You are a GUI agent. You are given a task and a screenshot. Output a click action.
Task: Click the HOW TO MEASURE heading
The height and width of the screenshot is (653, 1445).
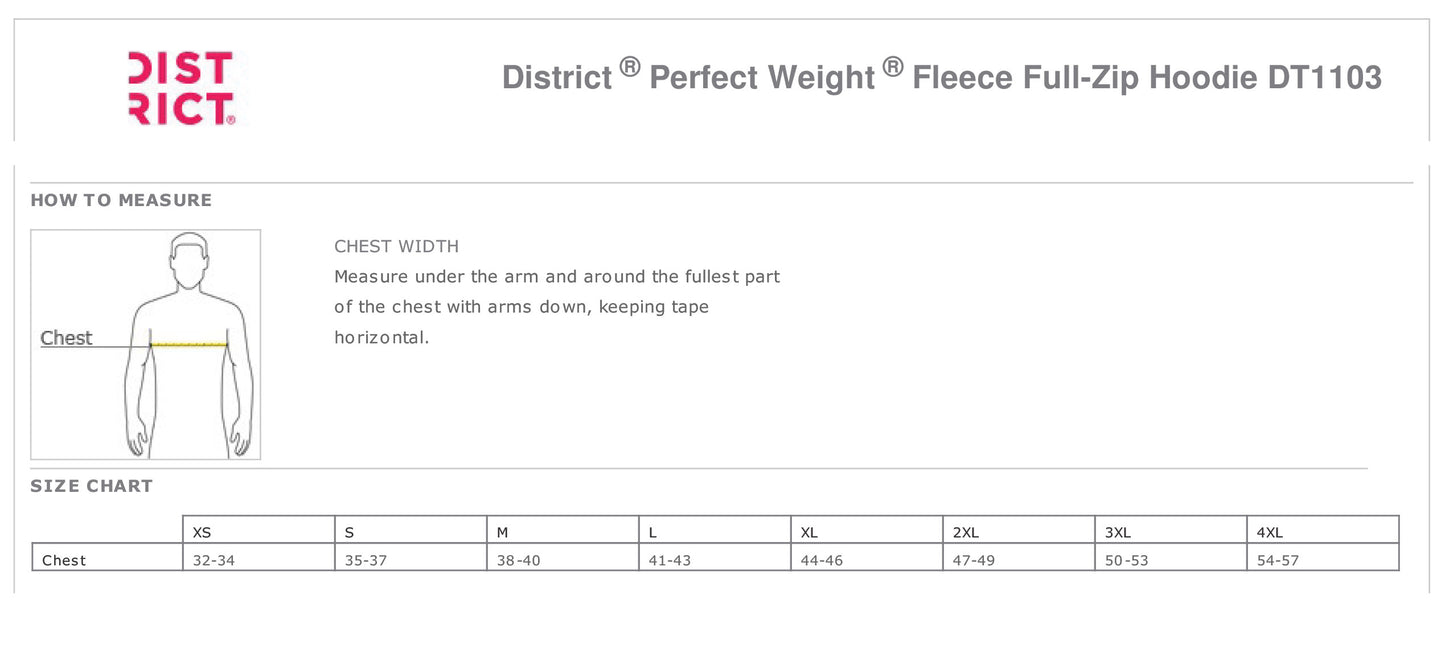coord(121,200)
